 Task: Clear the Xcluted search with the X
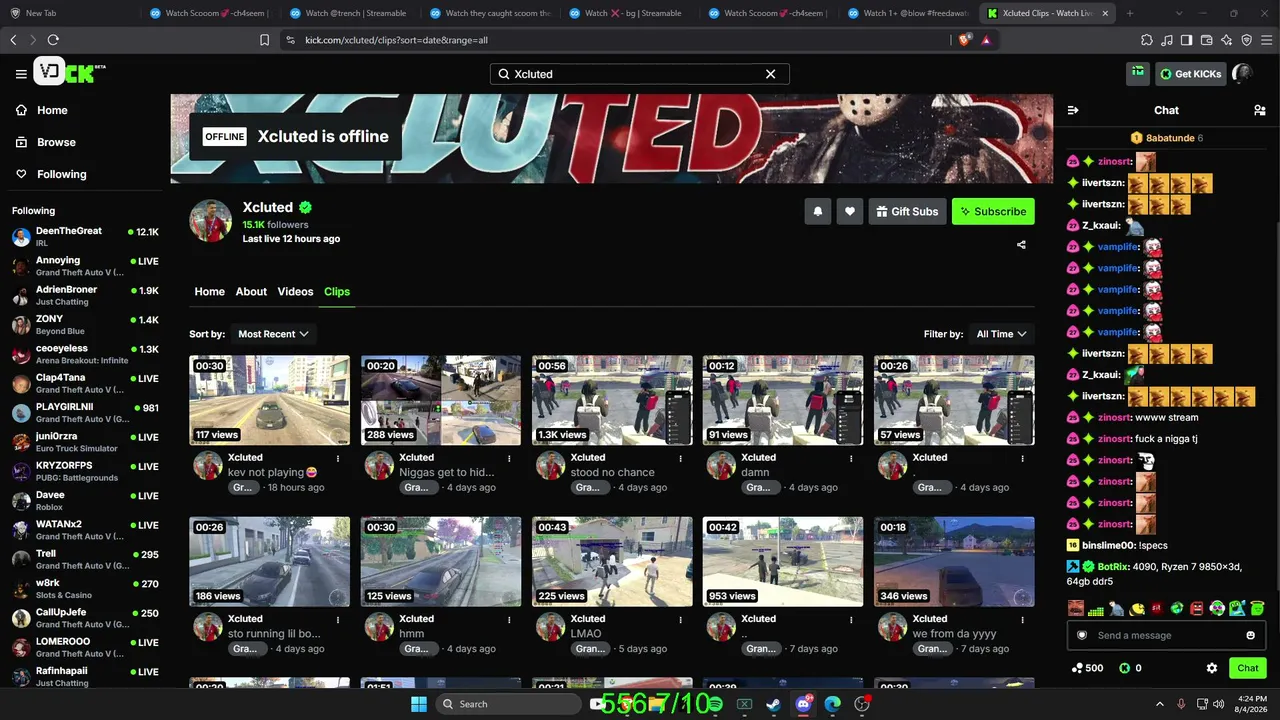click(770, 74)
